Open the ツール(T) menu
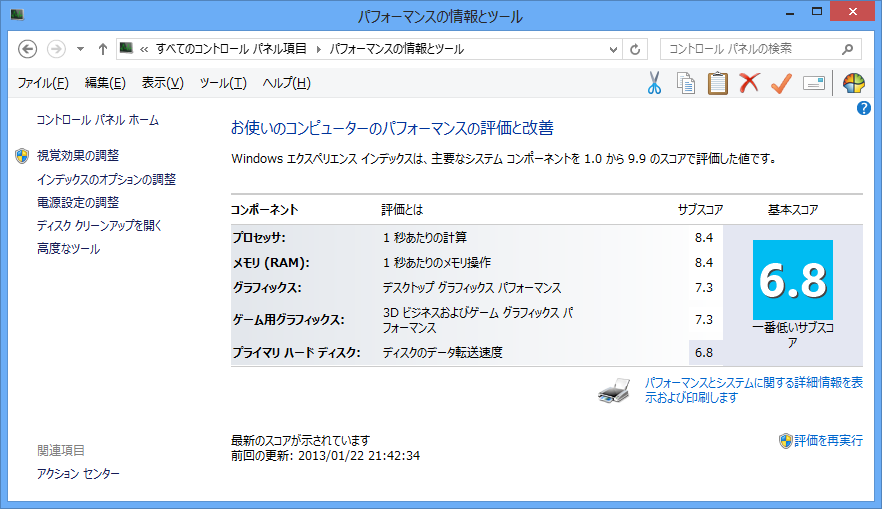882x509 pixels. [223, 83]
